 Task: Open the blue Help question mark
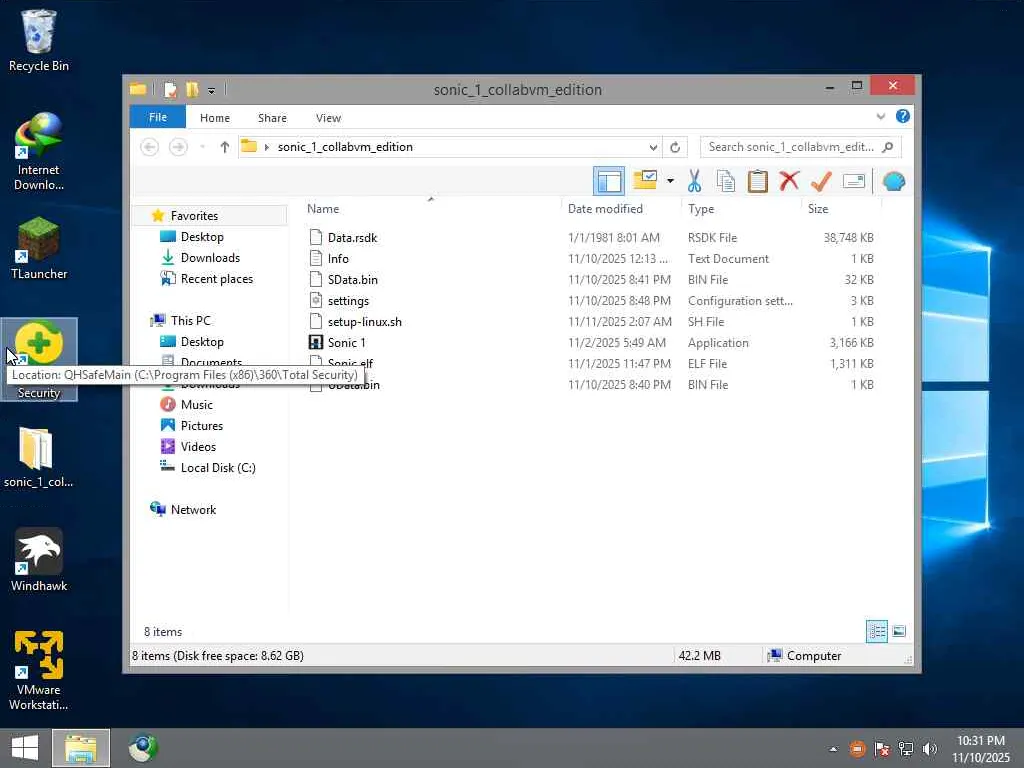pyautogui.click(x=903, y=116)
